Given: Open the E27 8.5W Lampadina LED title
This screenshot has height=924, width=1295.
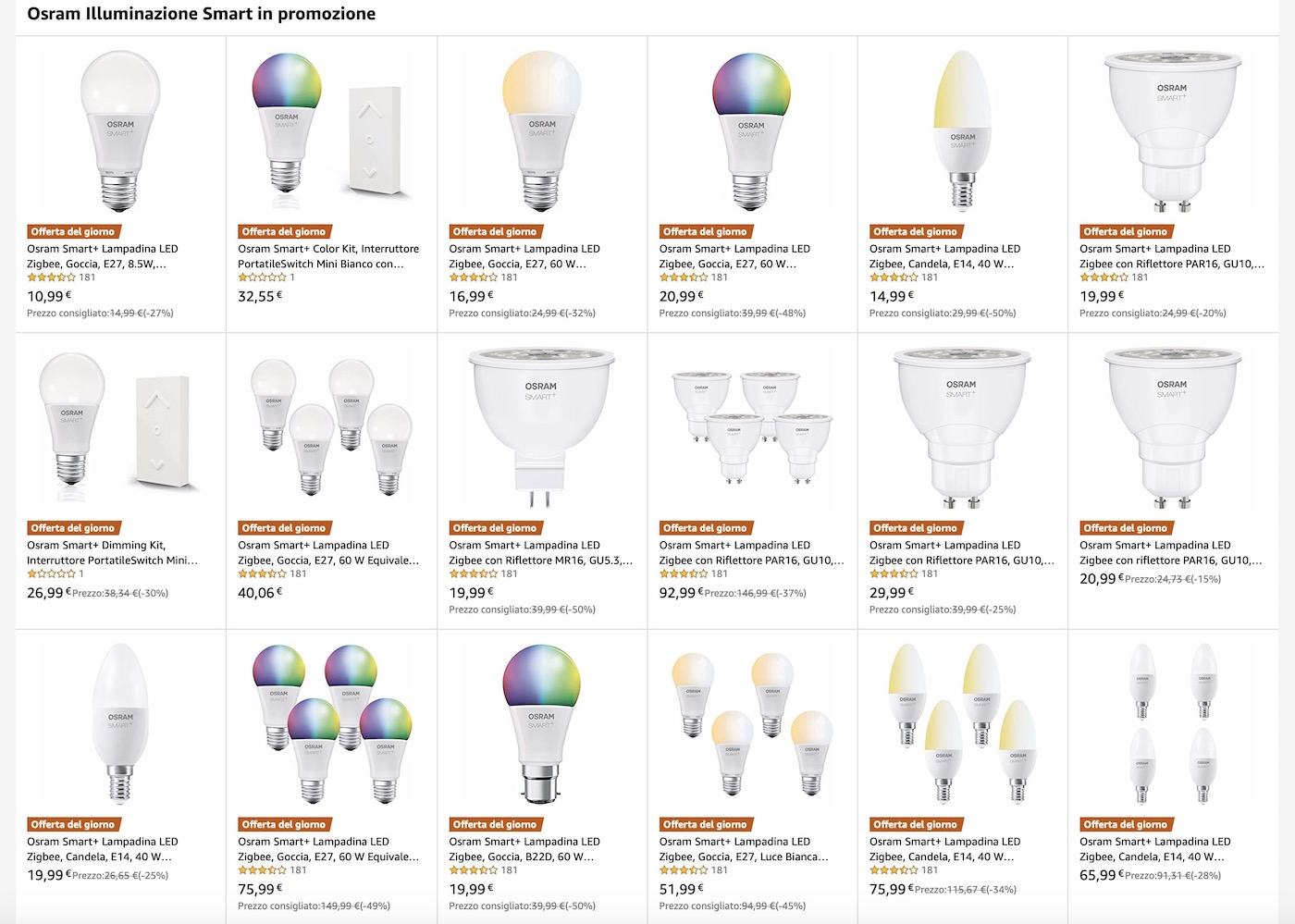Looking at the screenshot, I should click(x=102, y=256).
